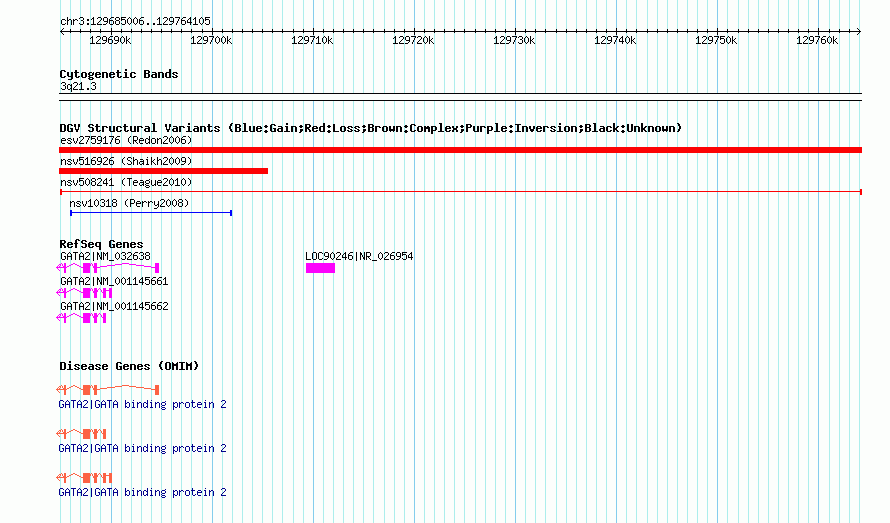Click the 129760k ruler tick label
This screenshot has width=890, height=523.
coord(817,40)
